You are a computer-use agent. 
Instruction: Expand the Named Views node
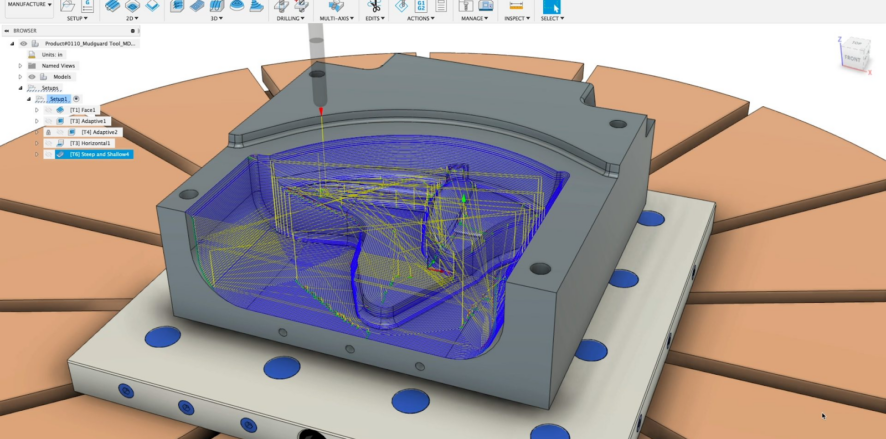20,66
